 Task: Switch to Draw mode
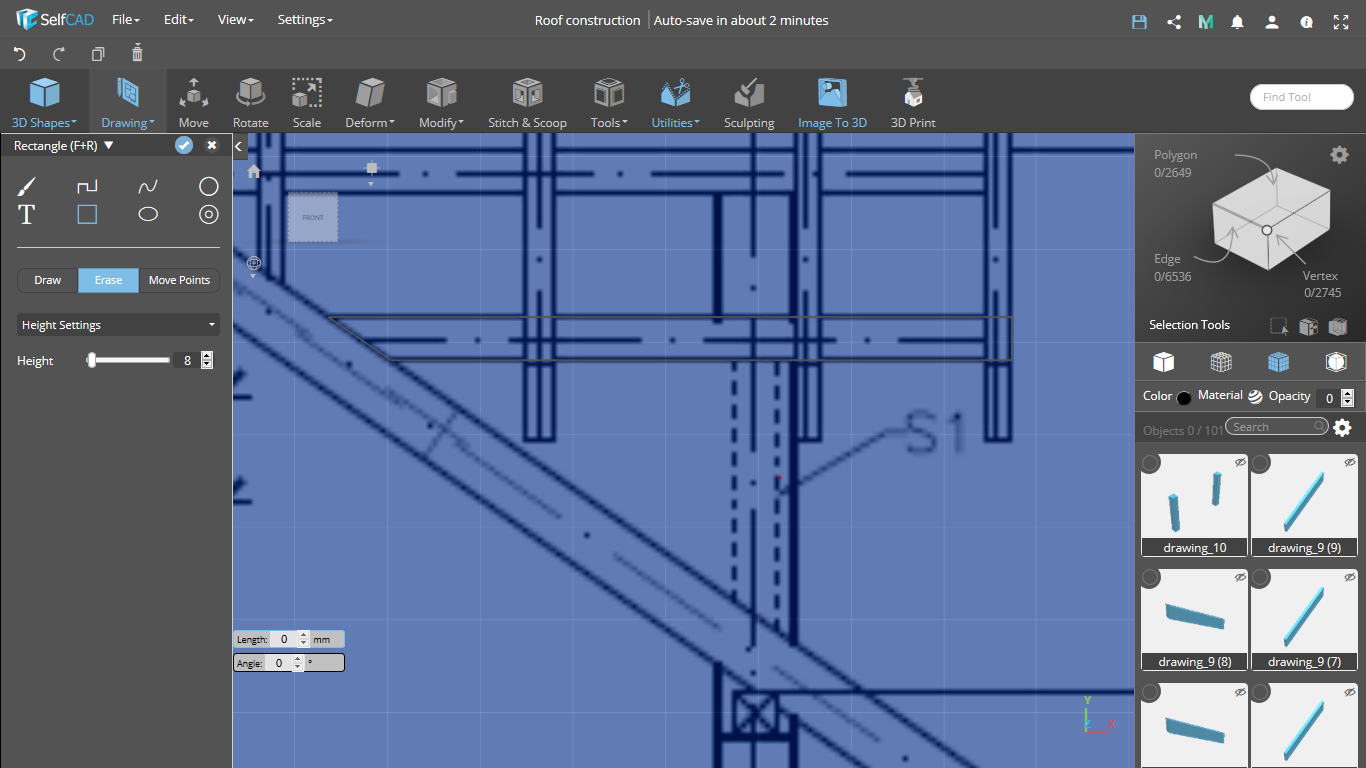pyautogui.click(x=48, y=280)
